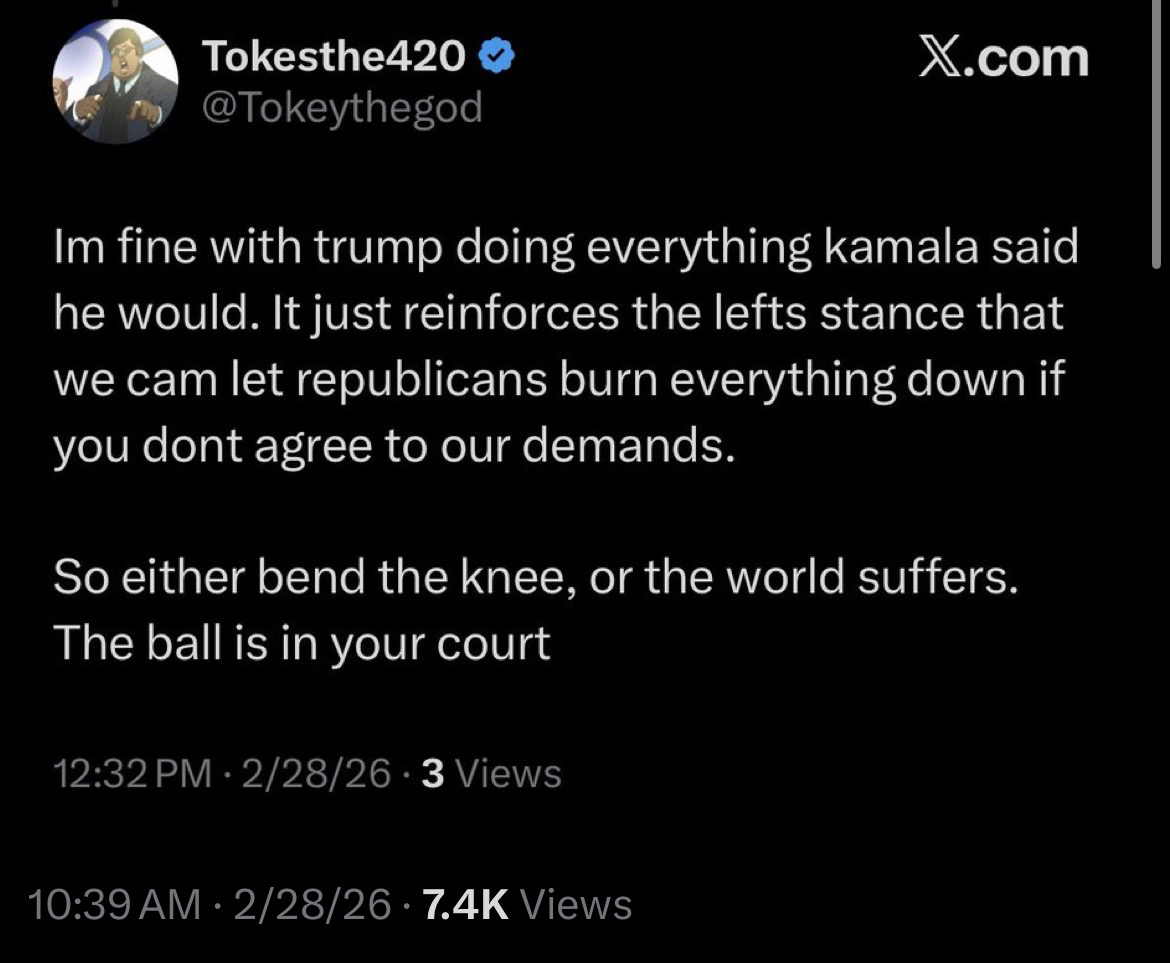The image size is (1170, 963).
Task: Open the @Tokeythegod handle link
Action: point(342,107)
